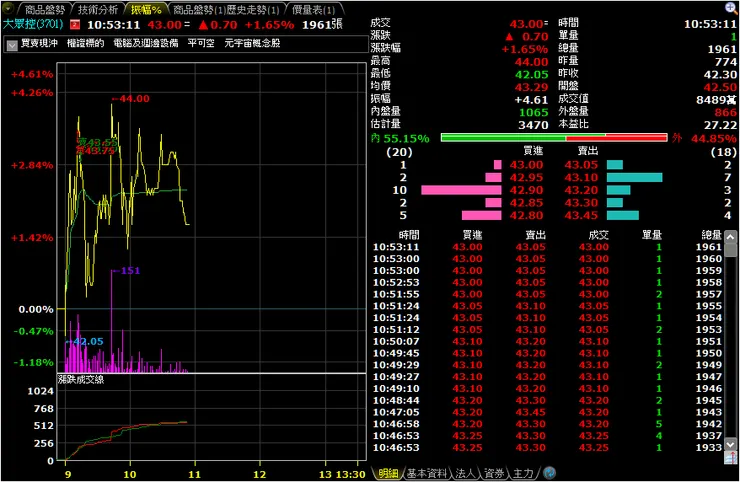Click the stock name 大眾控(3701)
The height and width of the screenshot is (482, 740).
click(33, 24)
